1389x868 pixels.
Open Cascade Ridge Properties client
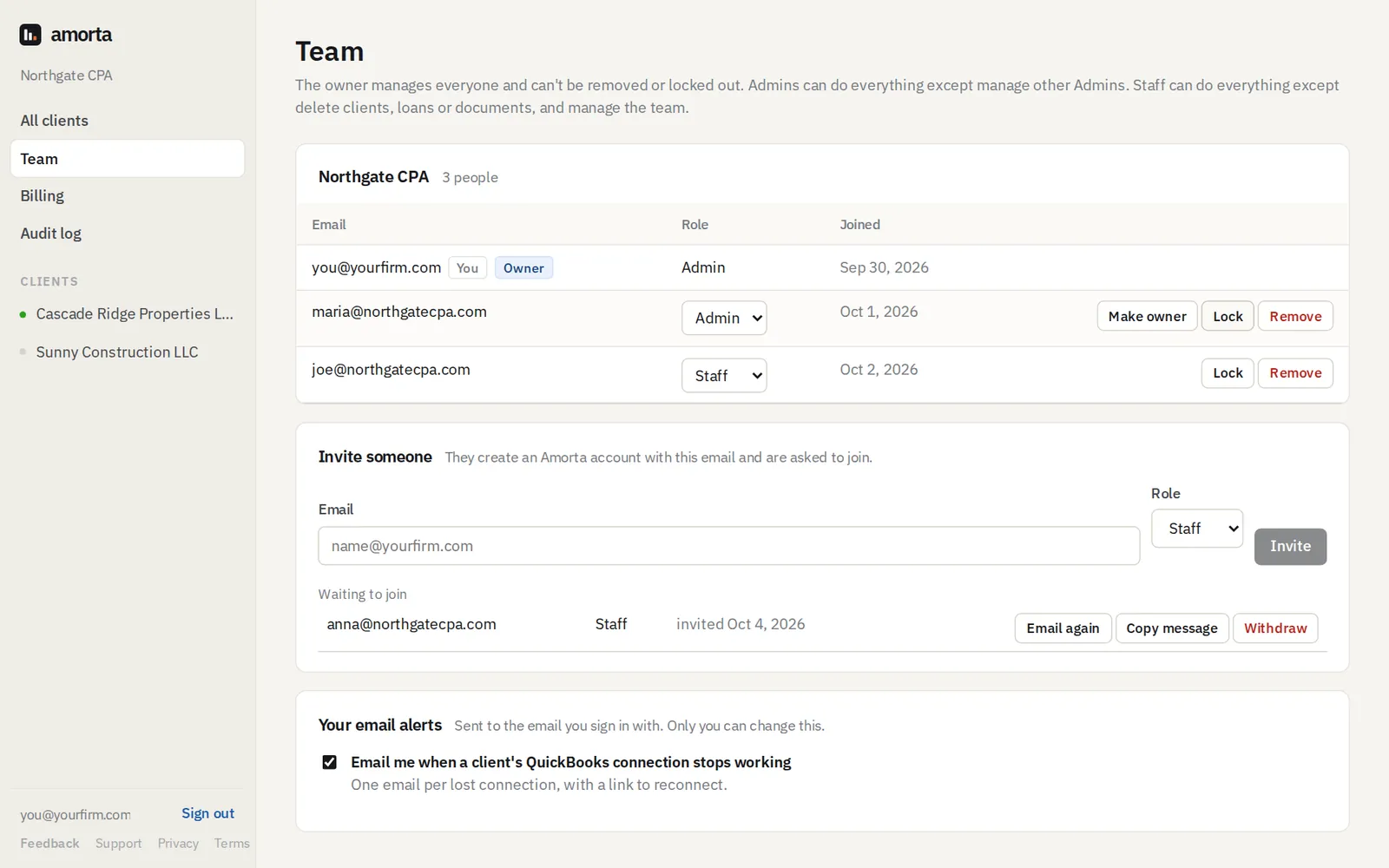pyautogui.click(x=127, y=314)
